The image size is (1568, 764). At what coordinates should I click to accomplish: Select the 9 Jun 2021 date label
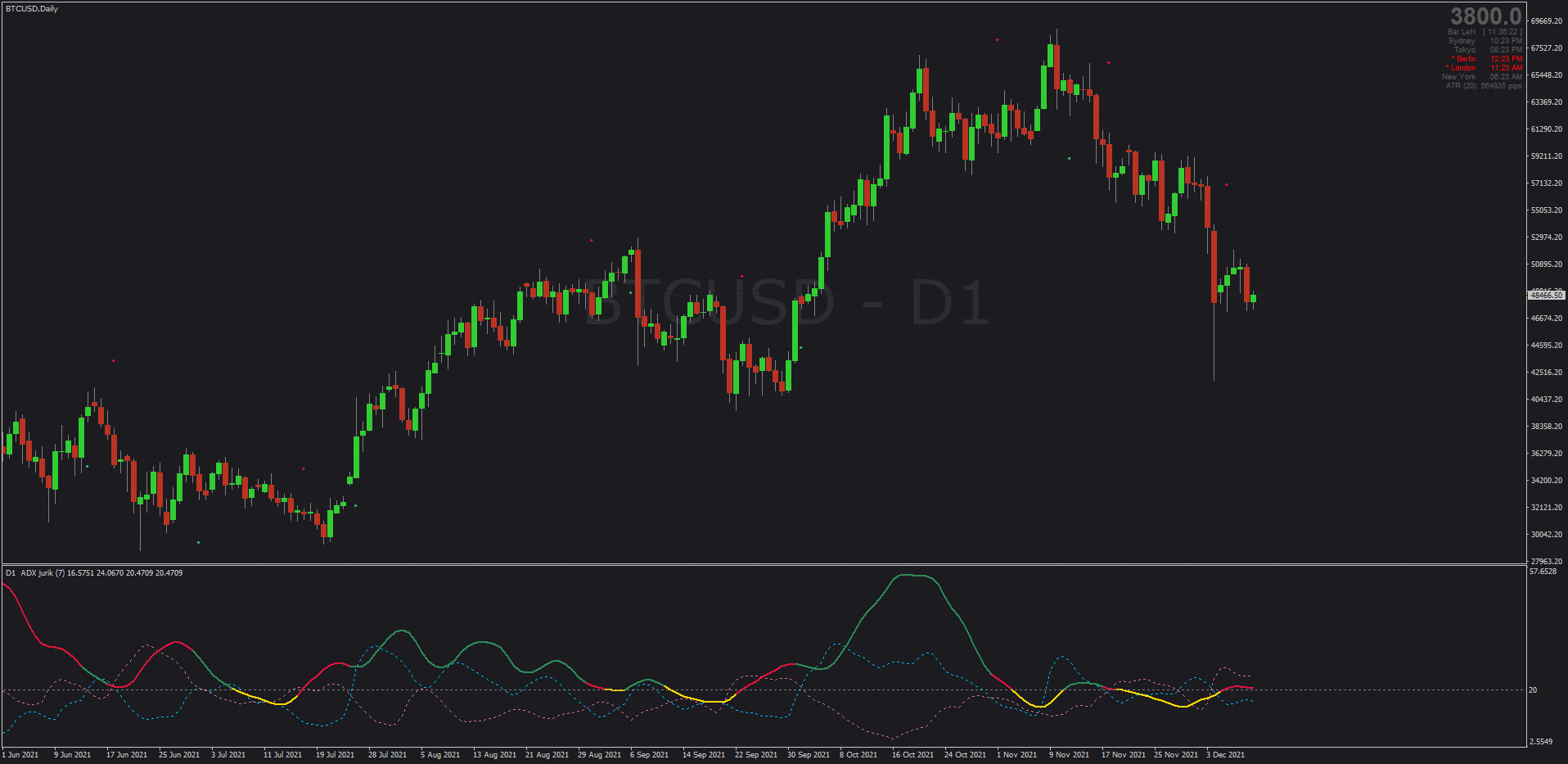click(x=73, y=755)
